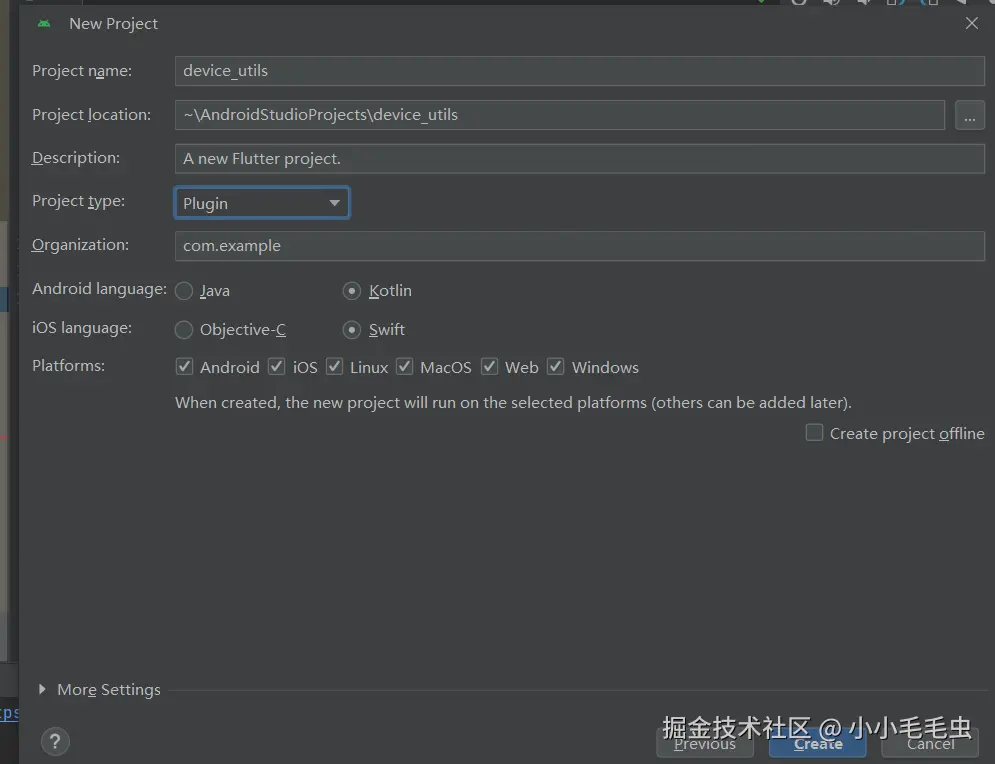
Task: Focus the Project name field
Action: [x=579, y=71]
